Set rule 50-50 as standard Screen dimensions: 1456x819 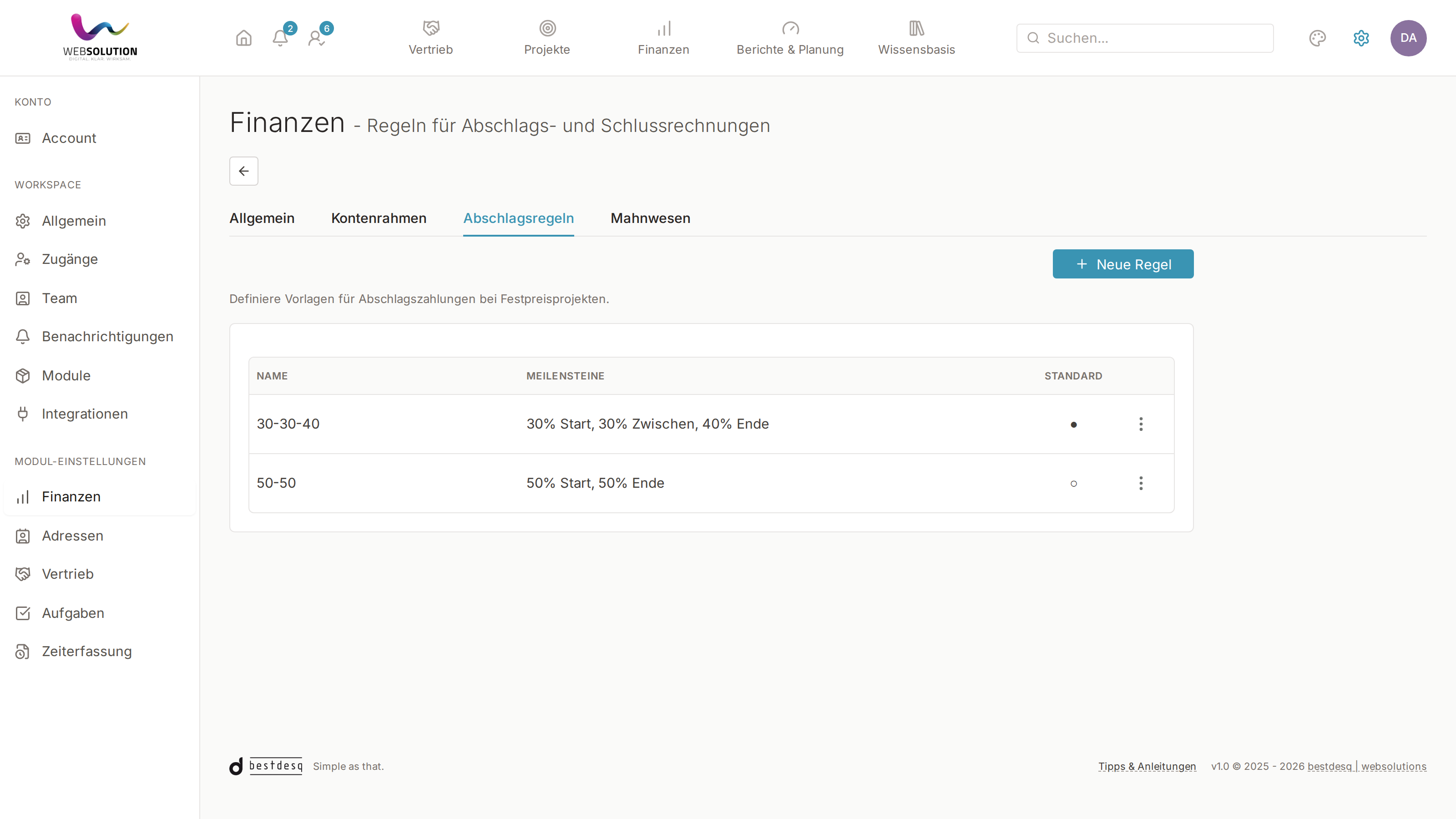(x=1073, y=484)
